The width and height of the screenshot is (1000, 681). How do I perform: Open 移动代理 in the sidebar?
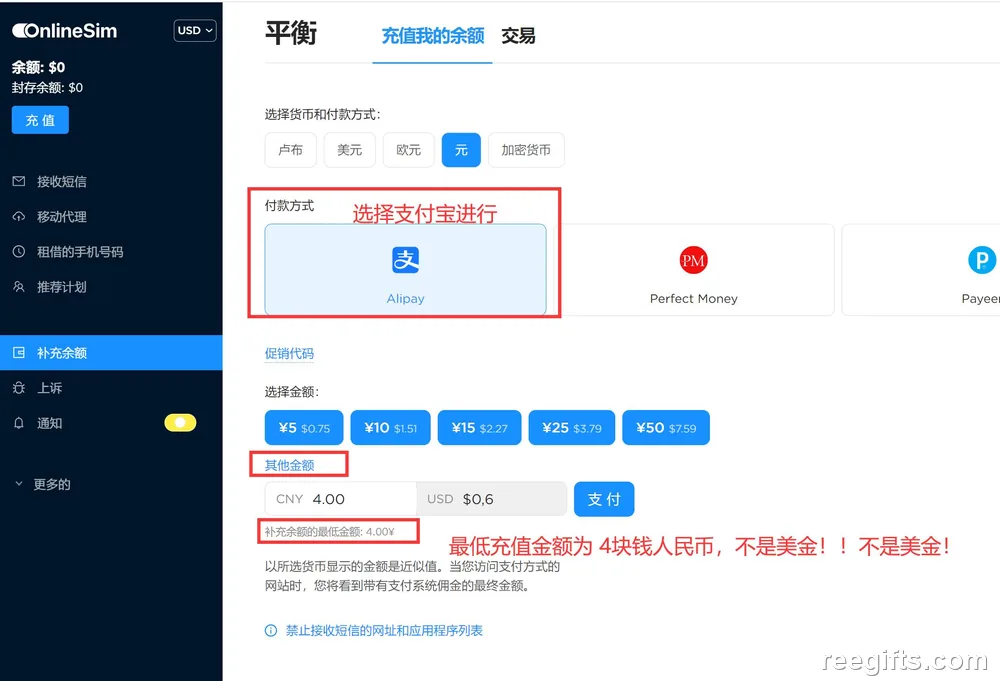pos(61,217)
